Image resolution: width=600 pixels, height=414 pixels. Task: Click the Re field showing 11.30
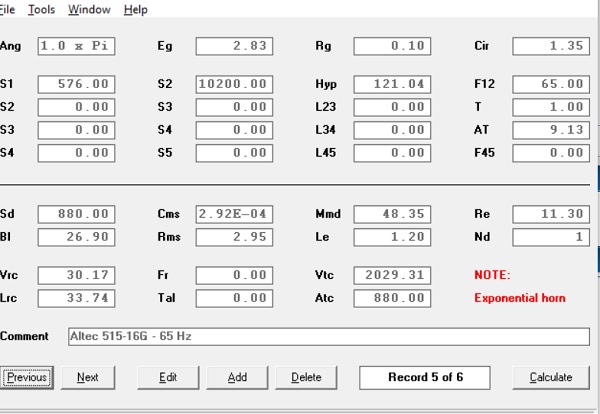pos(551,214)
